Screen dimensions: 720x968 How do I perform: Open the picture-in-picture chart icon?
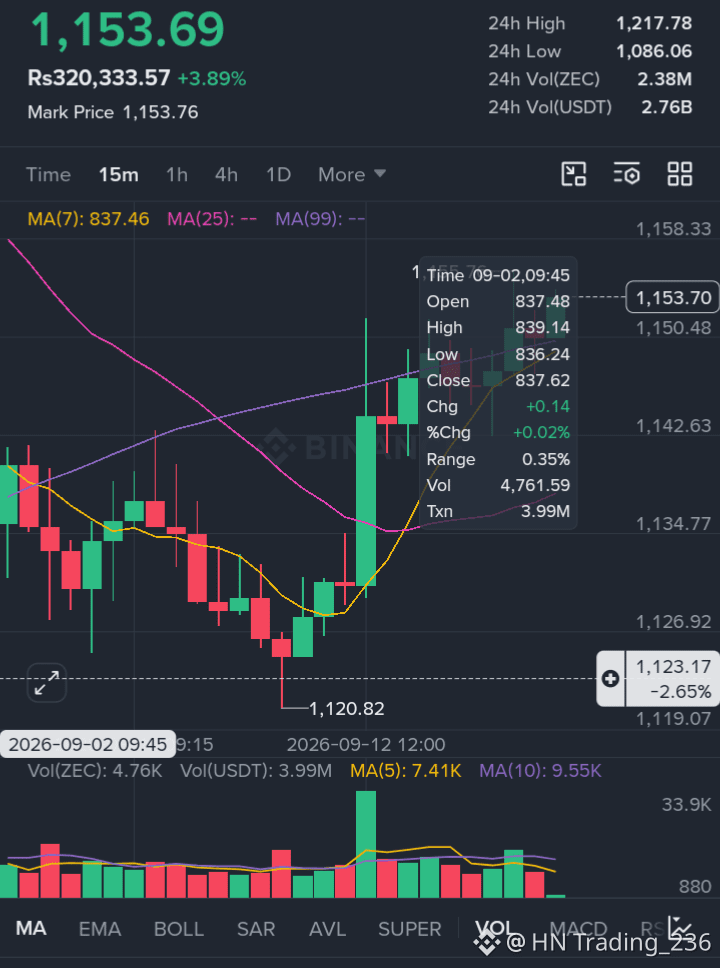pyautogui.click(x=573, y=174)
